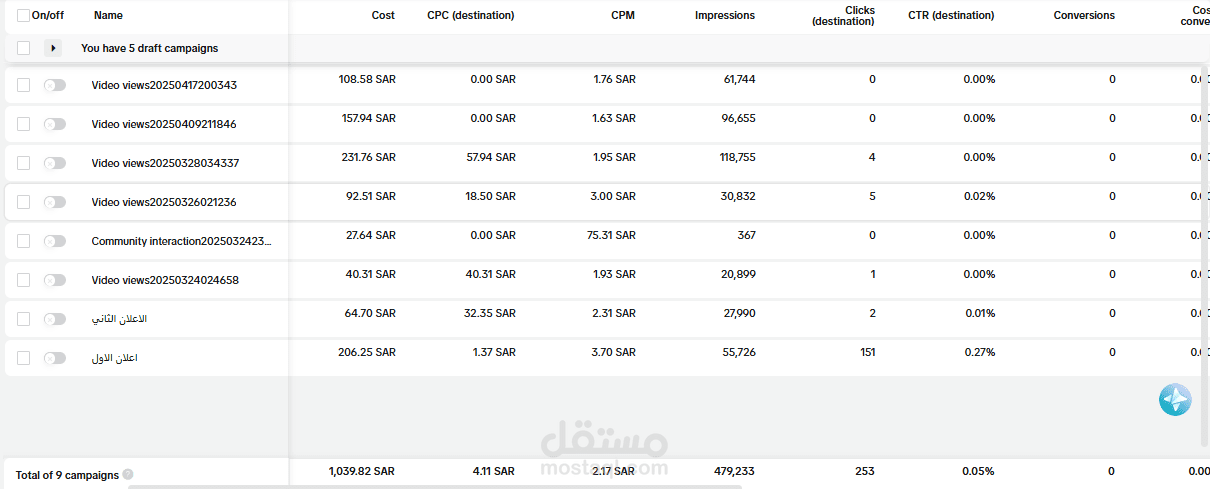Check the select-all checkbox in the header
The height and width of the screenshot is (489, 1210).
pyautogui.click(x=23, y=16)
